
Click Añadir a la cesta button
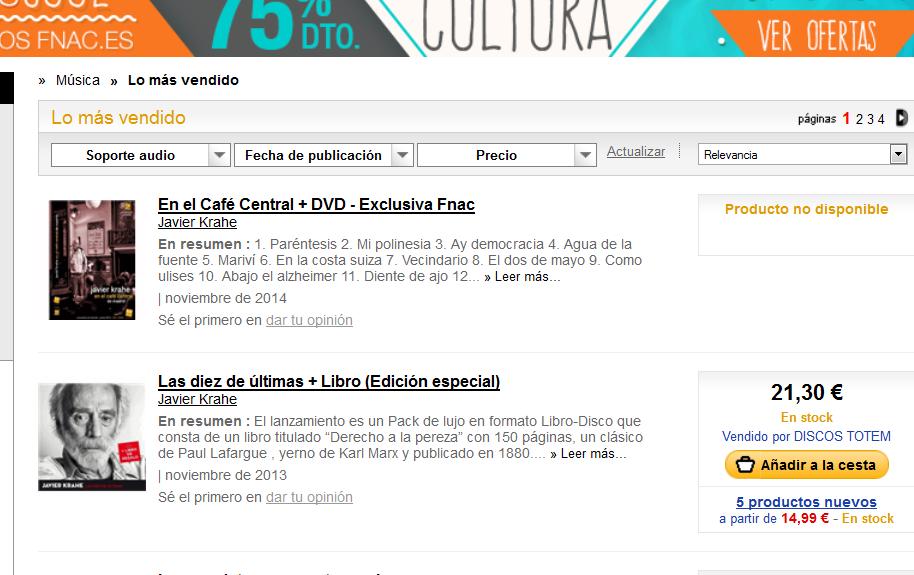coord(806,465)
